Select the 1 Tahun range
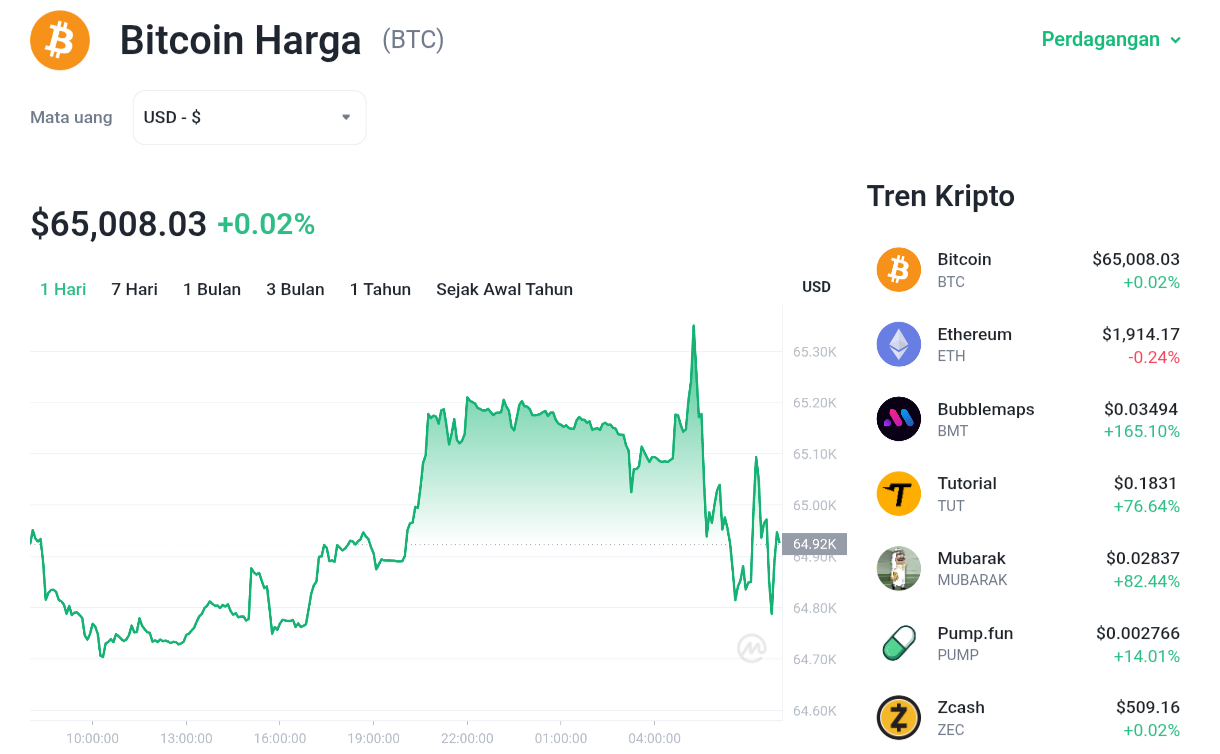The image size is (1220, 754). click(380, 289)
